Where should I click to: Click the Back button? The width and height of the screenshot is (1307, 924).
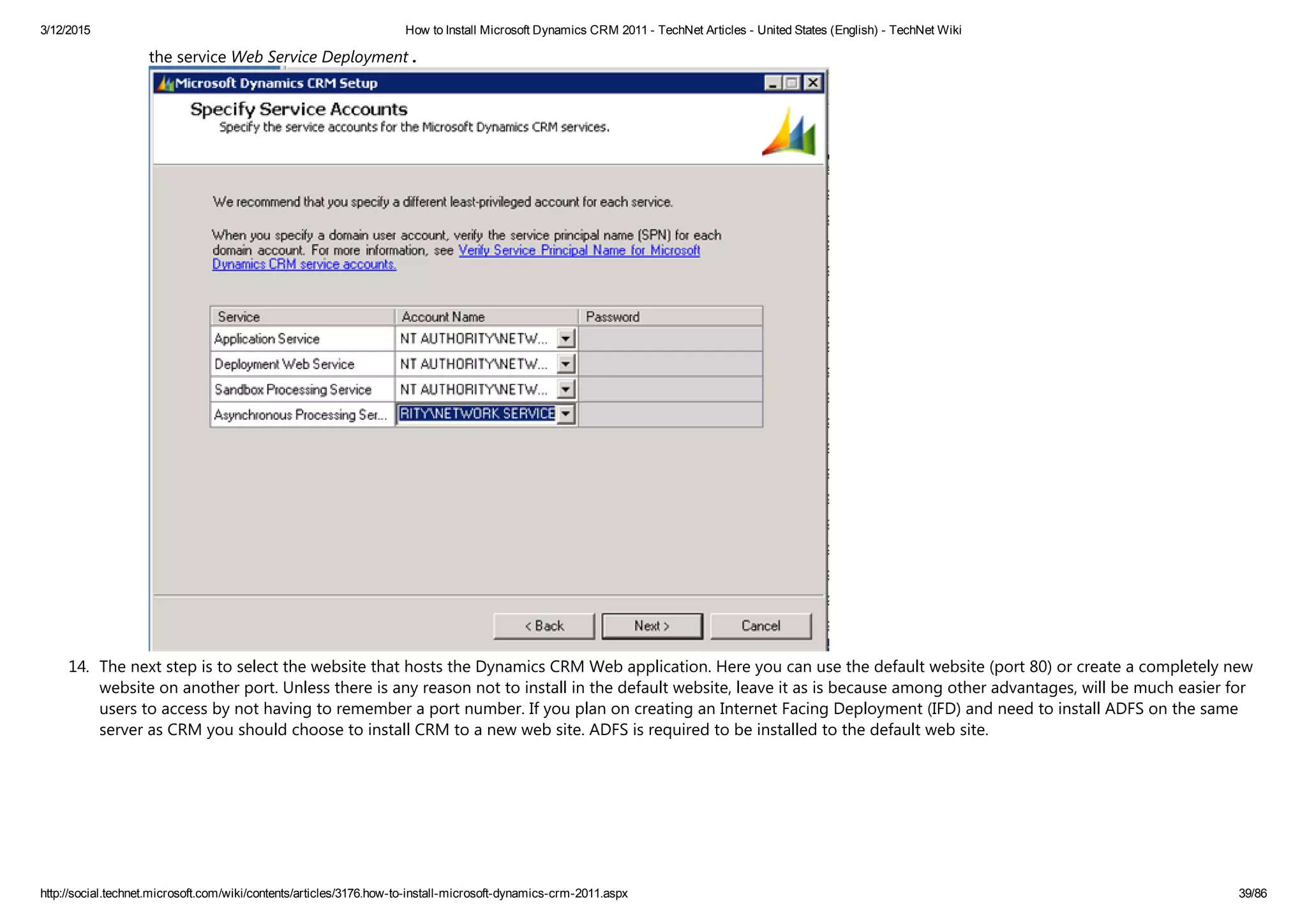pyautogui.click(x=544, y=626)
